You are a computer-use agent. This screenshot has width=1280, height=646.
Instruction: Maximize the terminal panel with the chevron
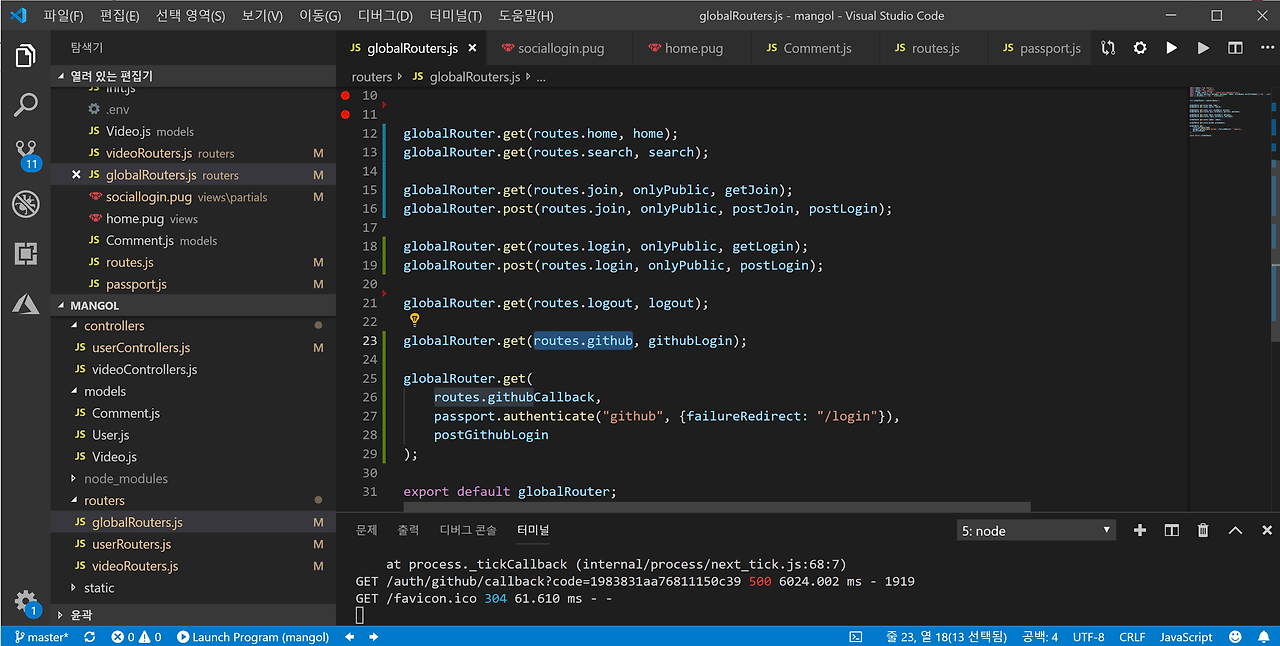(1235, 530)
